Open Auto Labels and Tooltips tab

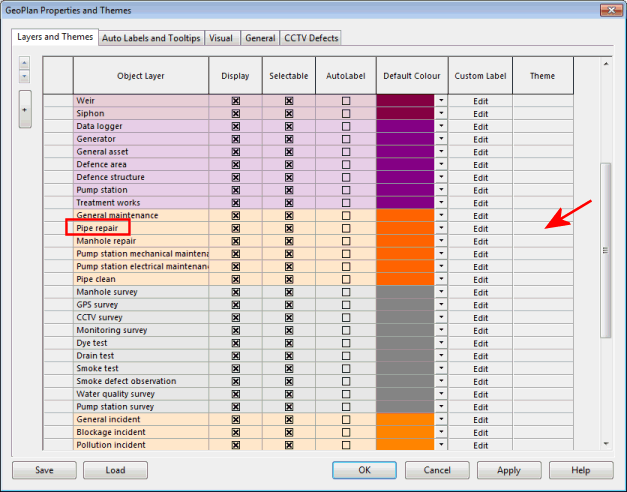(x=151, y=38)
